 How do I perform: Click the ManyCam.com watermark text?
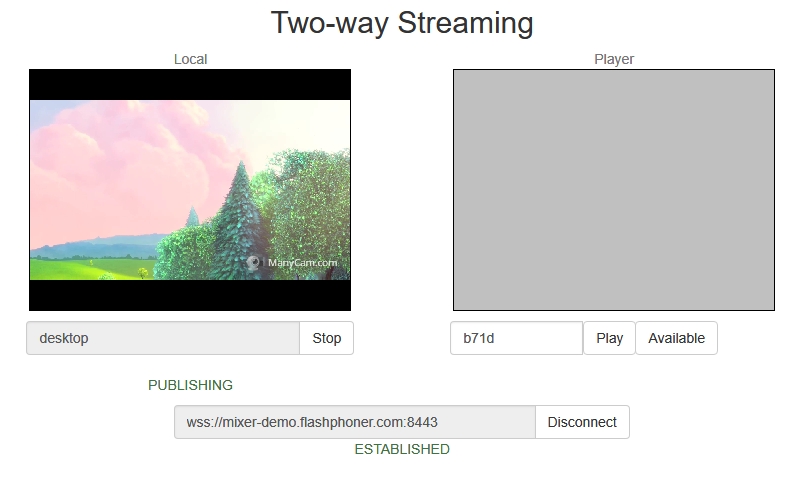(x=302, y=263)
